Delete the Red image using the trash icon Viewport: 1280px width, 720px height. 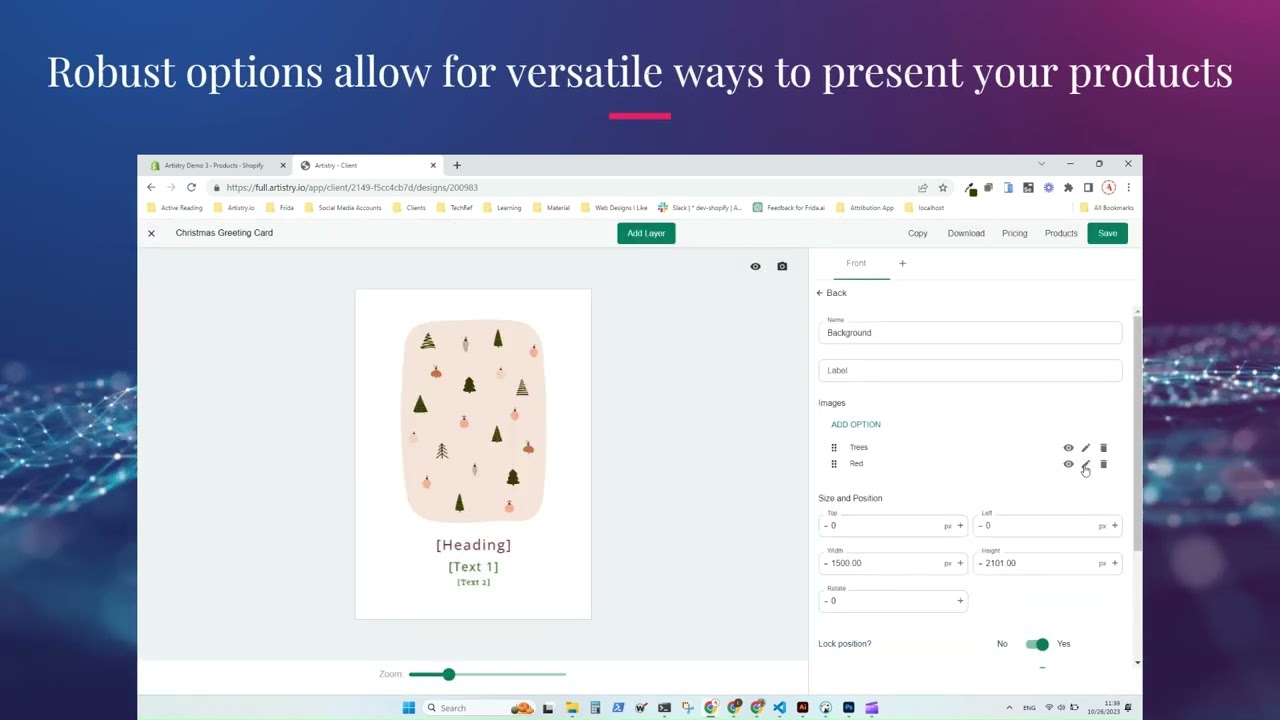pos(1104,463)
